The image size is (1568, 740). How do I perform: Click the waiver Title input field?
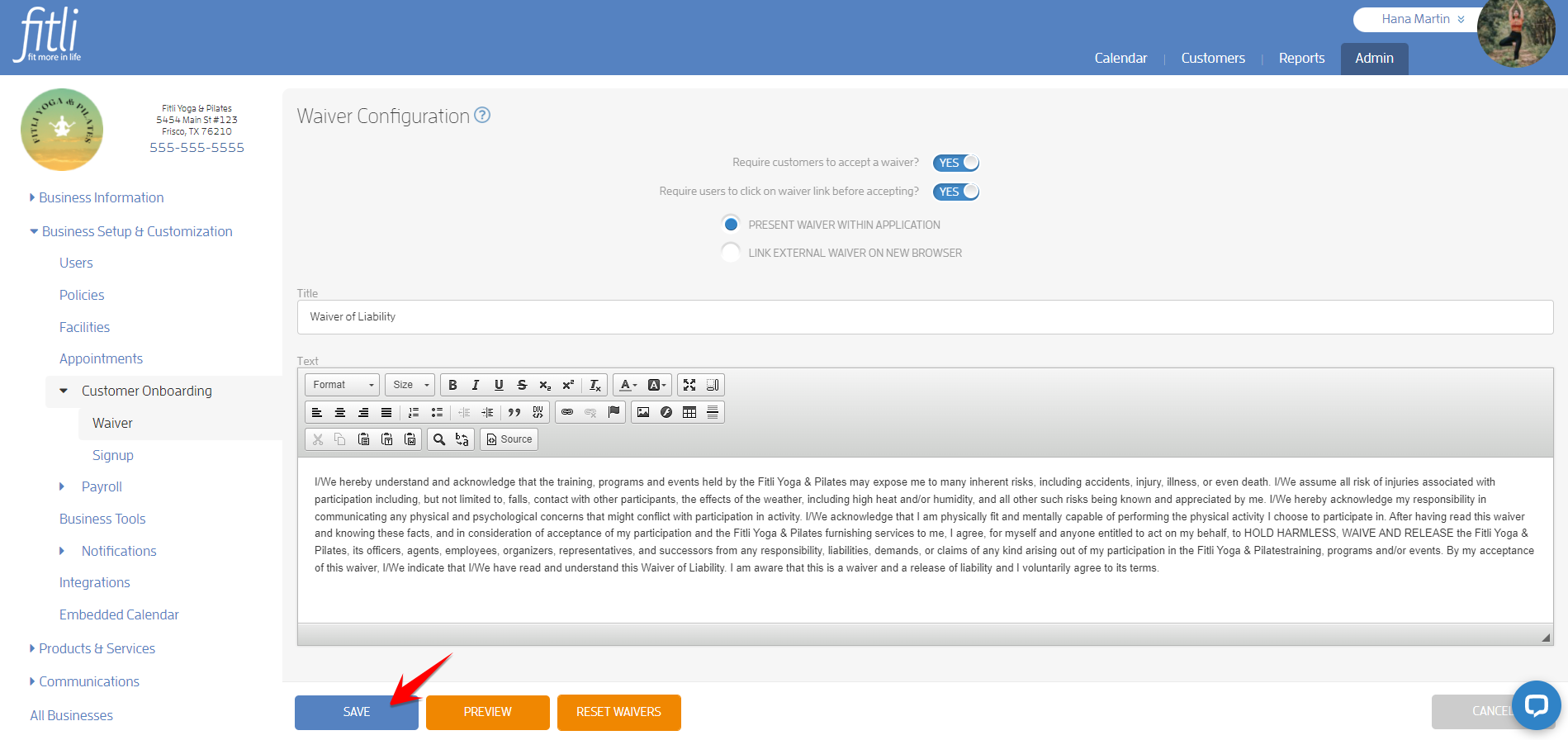pos(925,317)
